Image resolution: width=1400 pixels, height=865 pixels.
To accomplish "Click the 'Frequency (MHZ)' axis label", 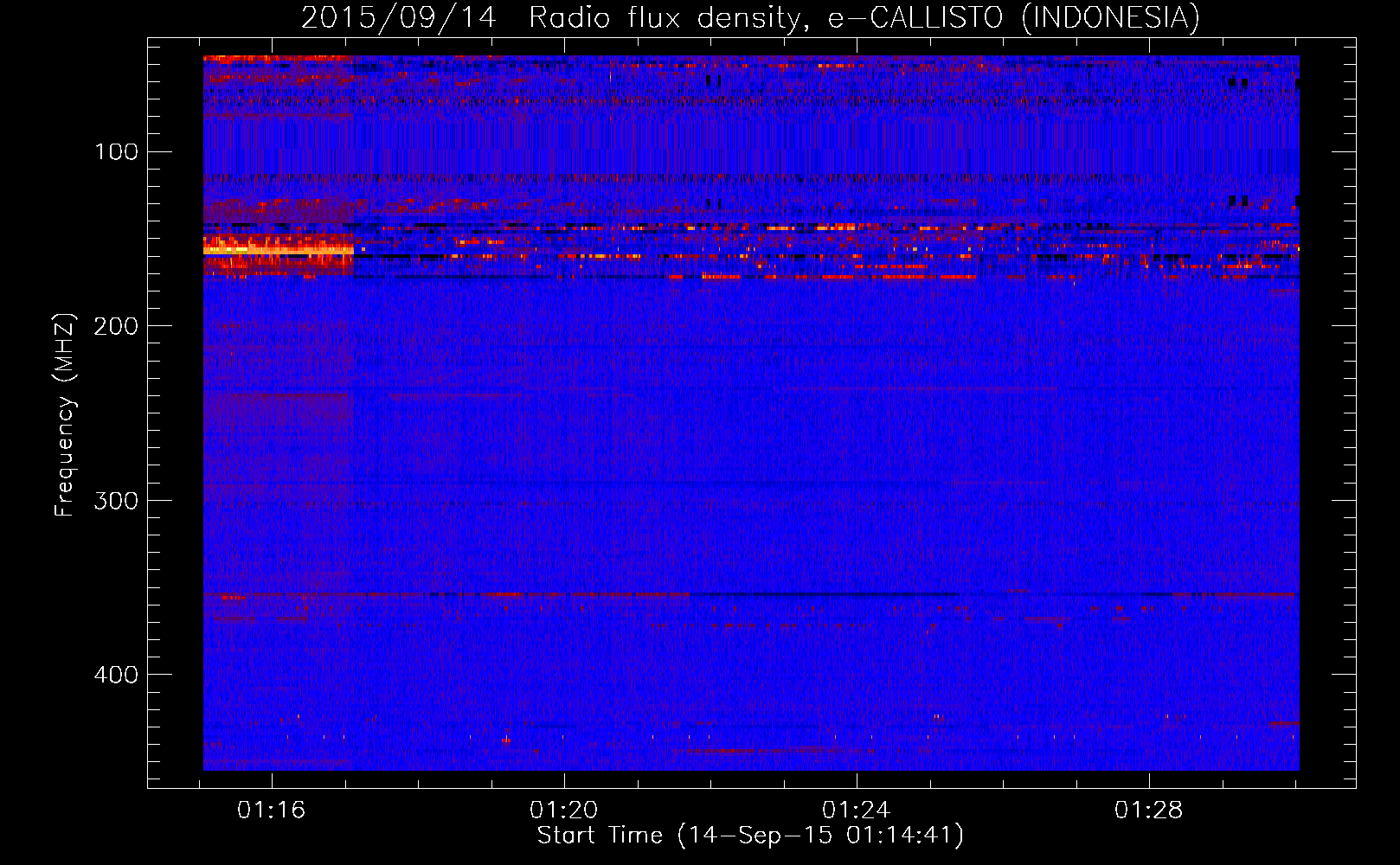I will click(x=65, y=414).
